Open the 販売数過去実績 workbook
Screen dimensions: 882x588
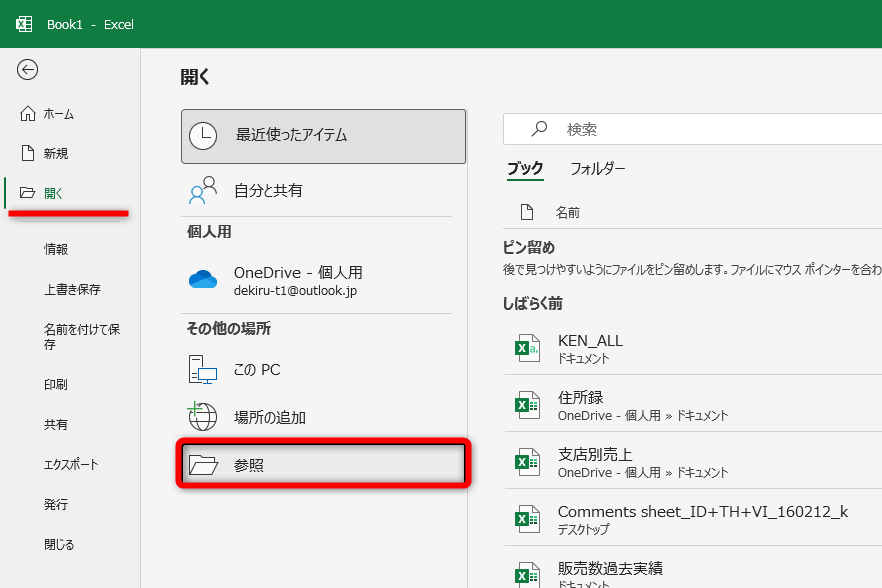693,569
